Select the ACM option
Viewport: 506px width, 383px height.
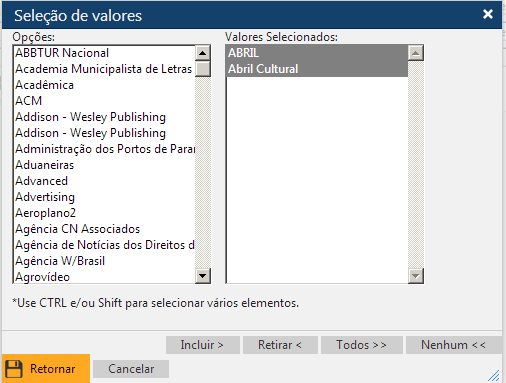104,101
